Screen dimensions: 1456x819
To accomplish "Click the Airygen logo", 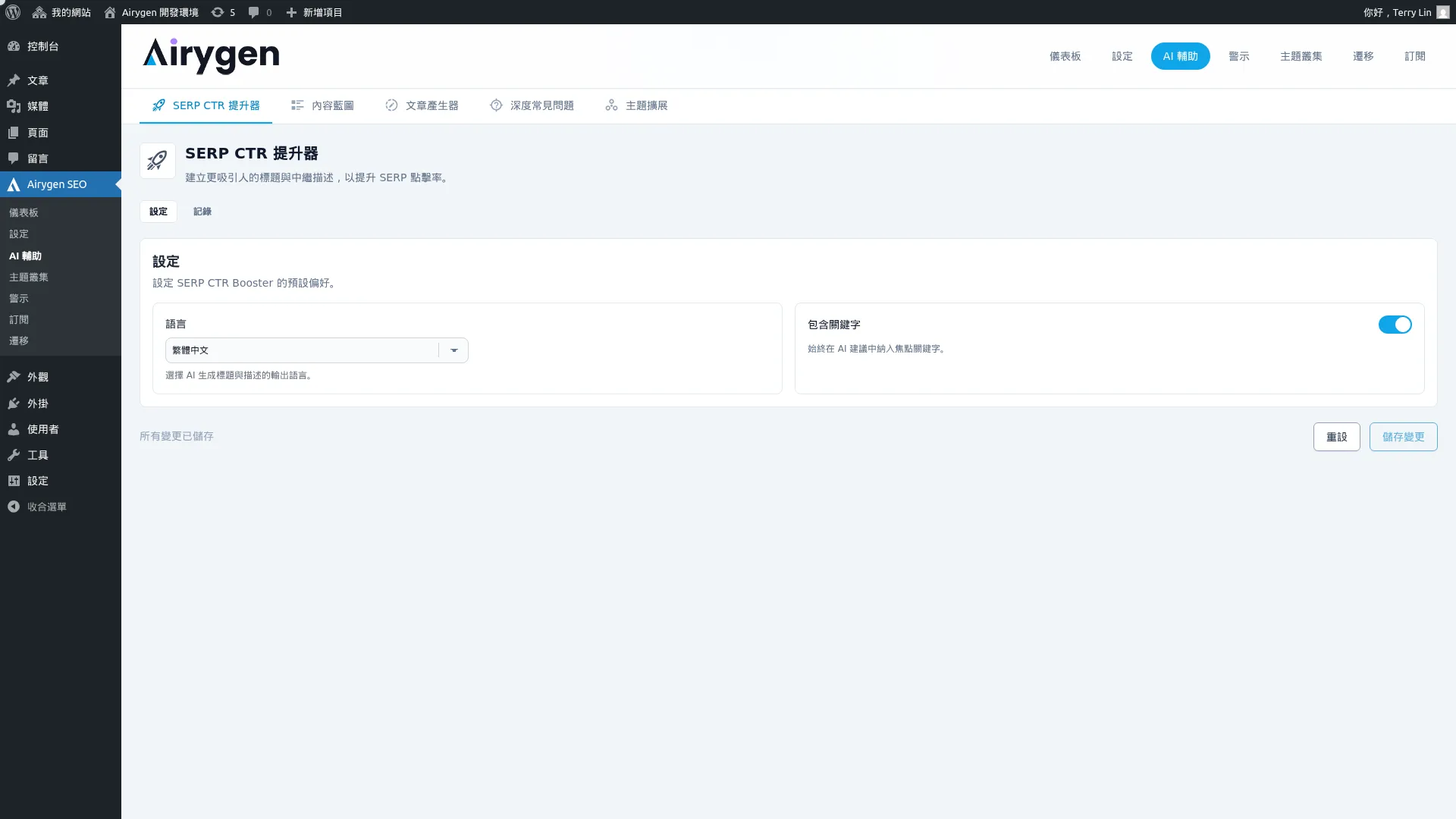I will click(x=211, y=56).
